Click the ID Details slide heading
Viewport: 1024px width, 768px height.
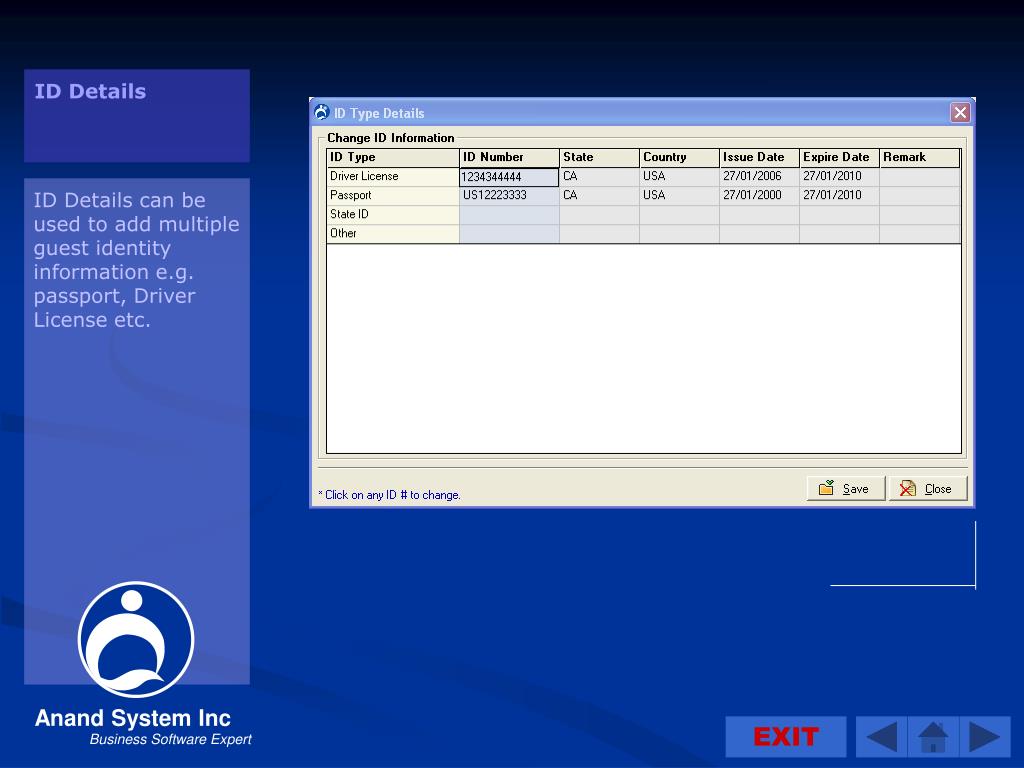point(90,91)
